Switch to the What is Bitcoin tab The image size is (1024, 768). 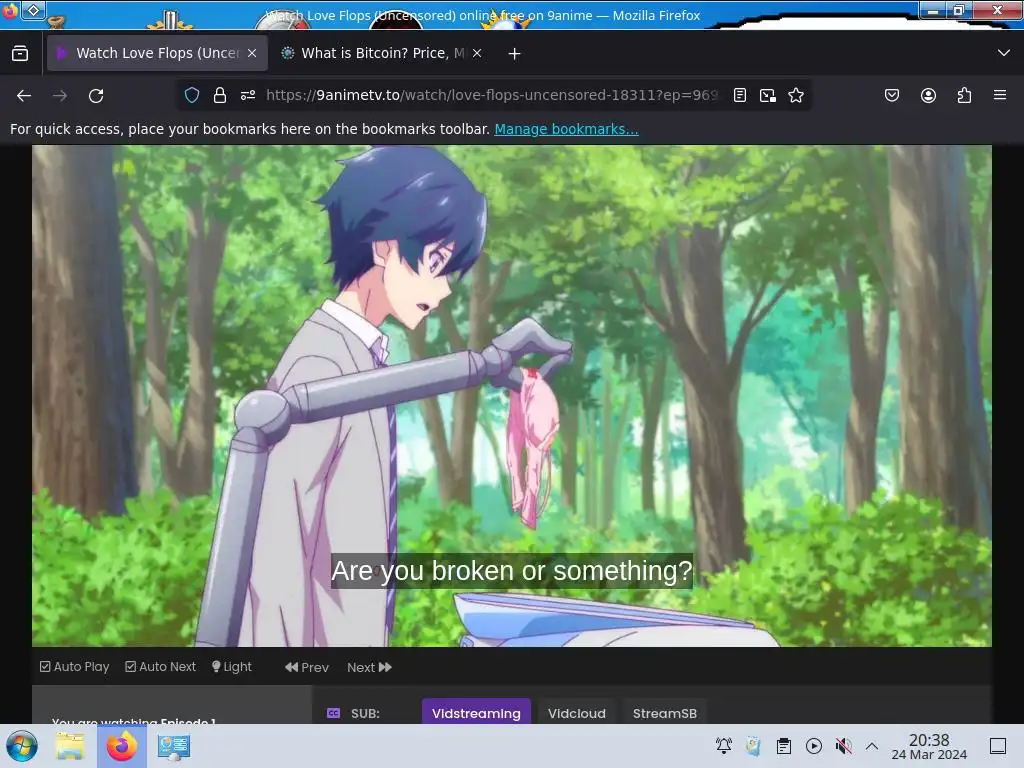383,54
